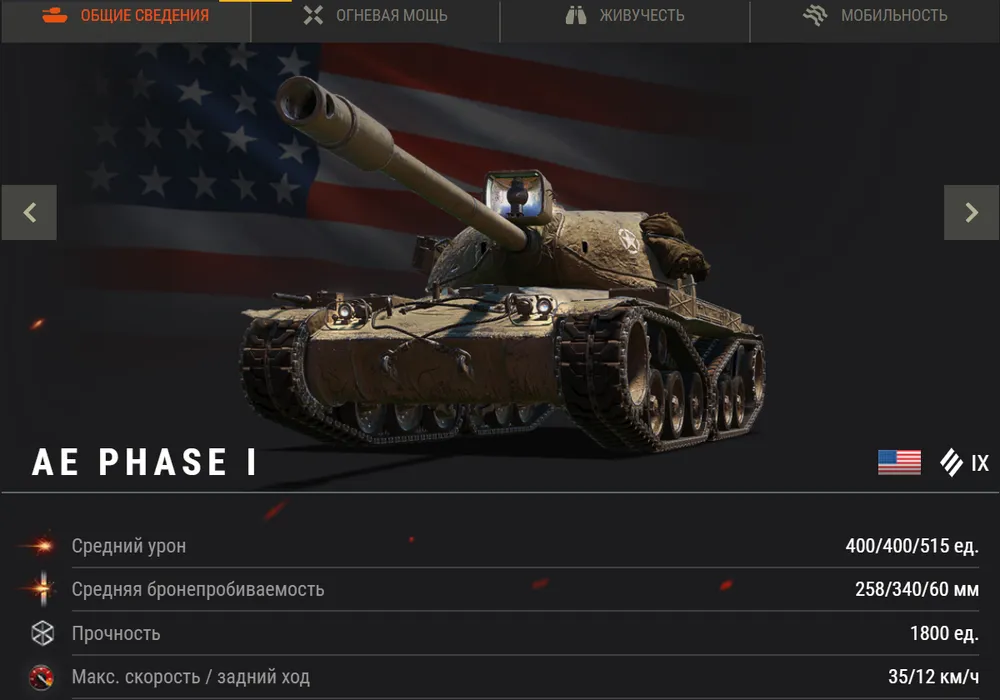Viewport: 1000px width, 700px height.
Task: Click the Средний урон damage icon
Action: (x=42, y=546)
